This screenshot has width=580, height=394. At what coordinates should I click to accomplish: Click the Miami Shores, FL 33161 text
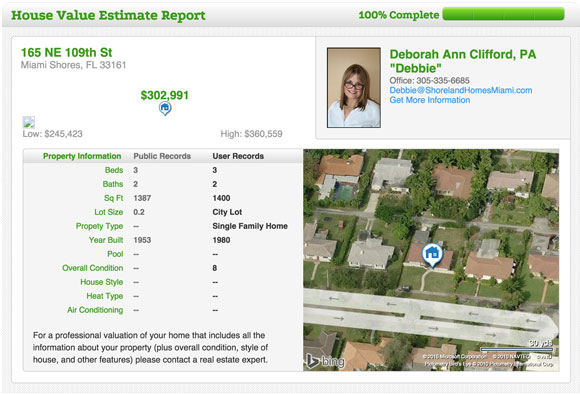(x=73, y=65)
